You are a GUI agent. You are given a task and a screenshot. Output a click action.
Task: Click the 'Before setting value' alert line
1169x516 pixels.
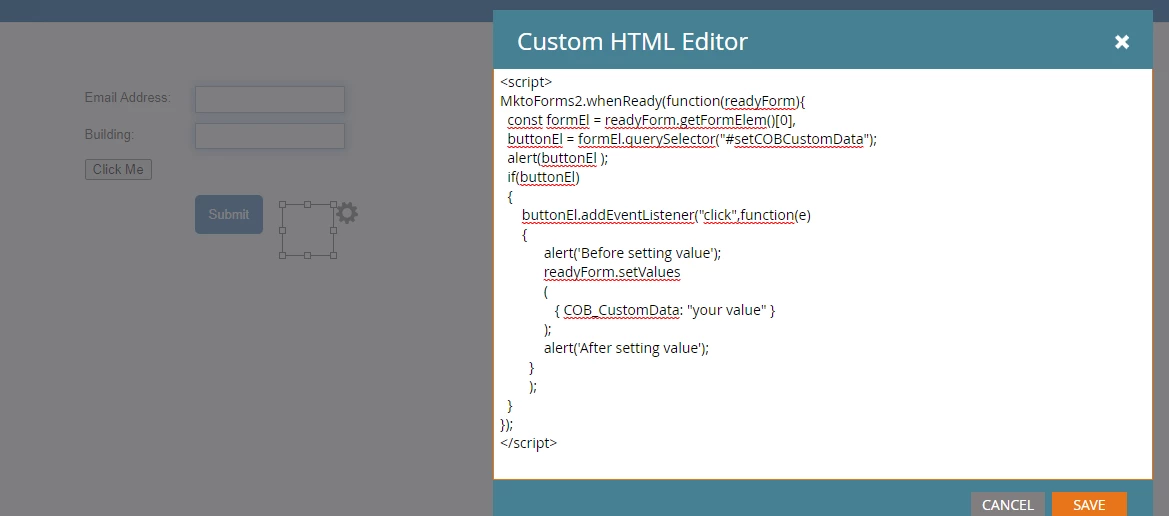[x=632, y=253]
